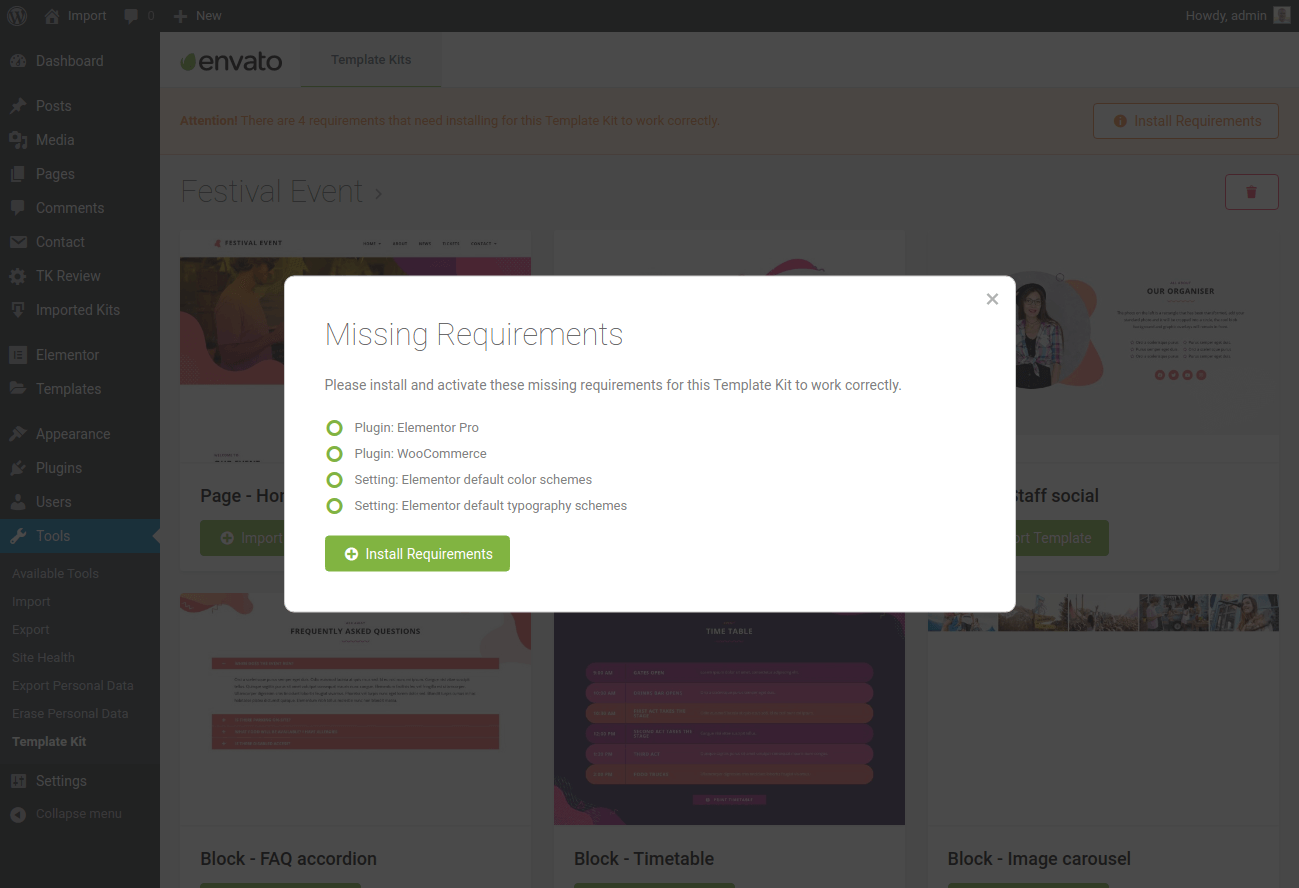Click the Comments icon in sidebar
1299x888 pixels.
click(18, 208)
